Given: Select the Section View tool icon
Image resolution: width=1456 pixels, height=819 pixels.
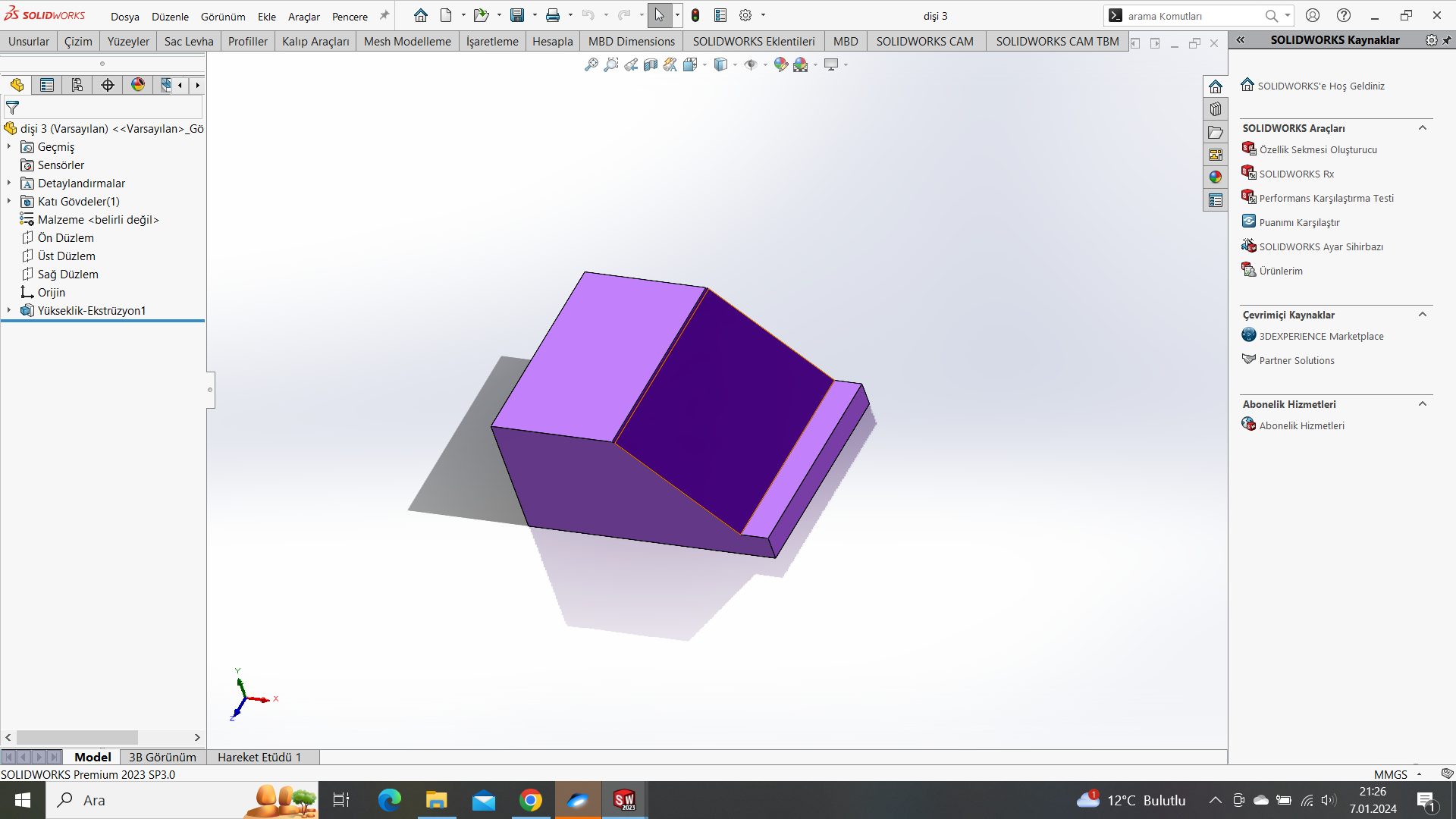Looking at the screenshot, I should click(x=651, y=65).
